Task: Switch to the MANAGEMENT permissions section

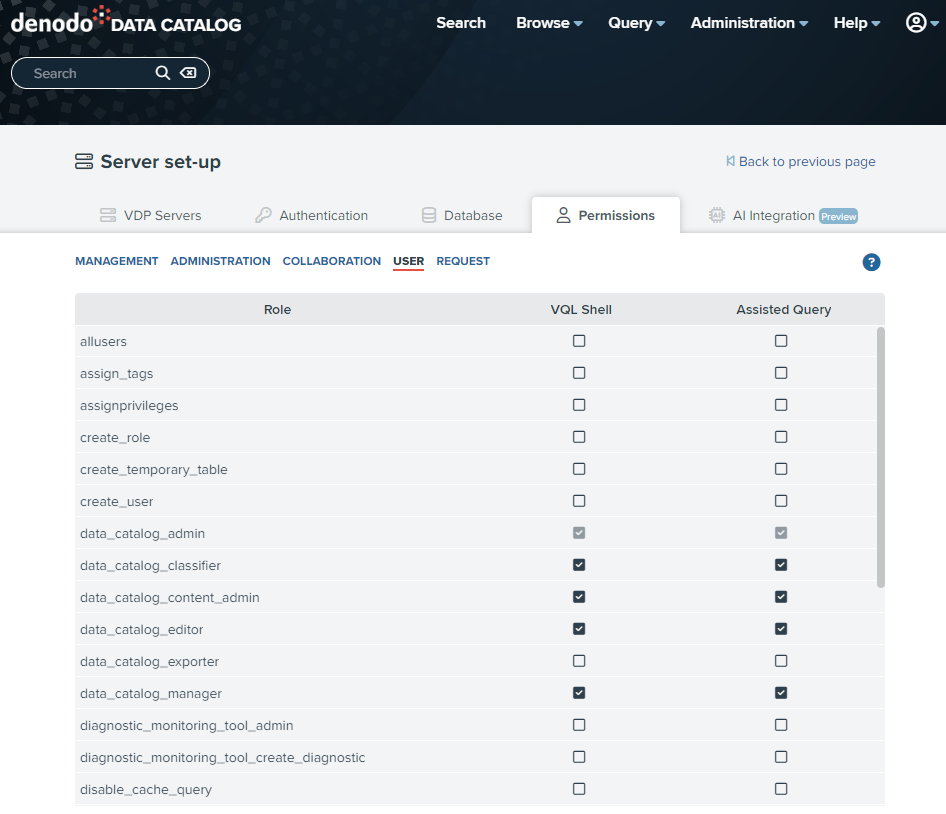Action: [x=116, y=261]
